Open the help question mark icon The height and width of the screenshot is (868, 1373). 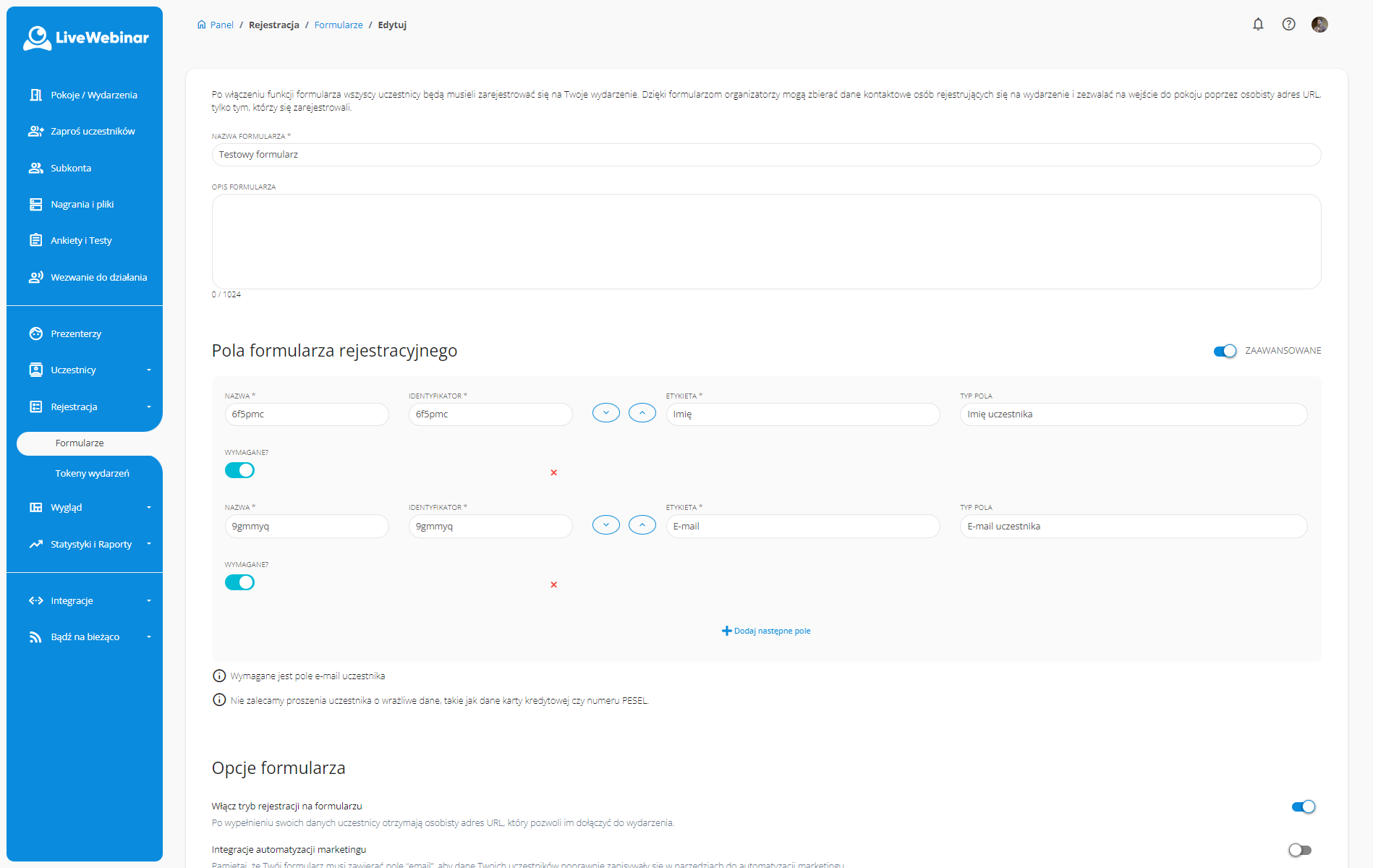coord(1288,25)
